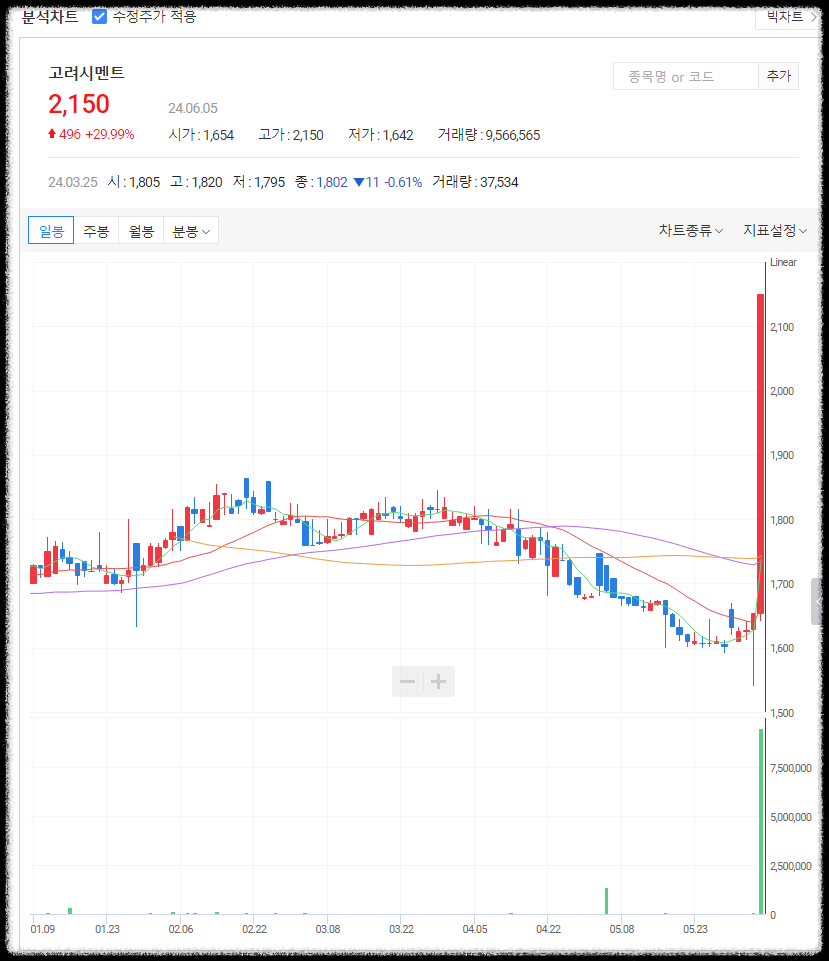Click the 추가 button

coord(779,76)
